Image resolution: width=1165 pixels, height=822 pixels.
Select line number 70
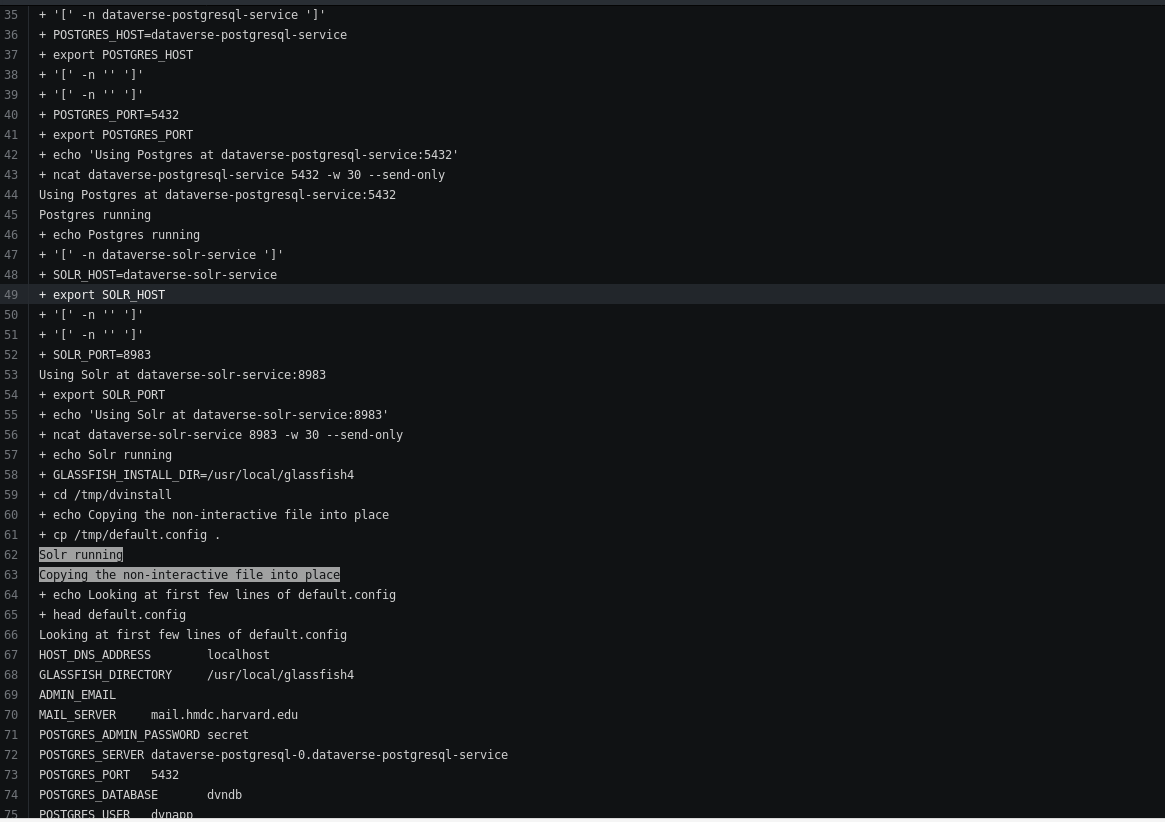tap(10, 716)
